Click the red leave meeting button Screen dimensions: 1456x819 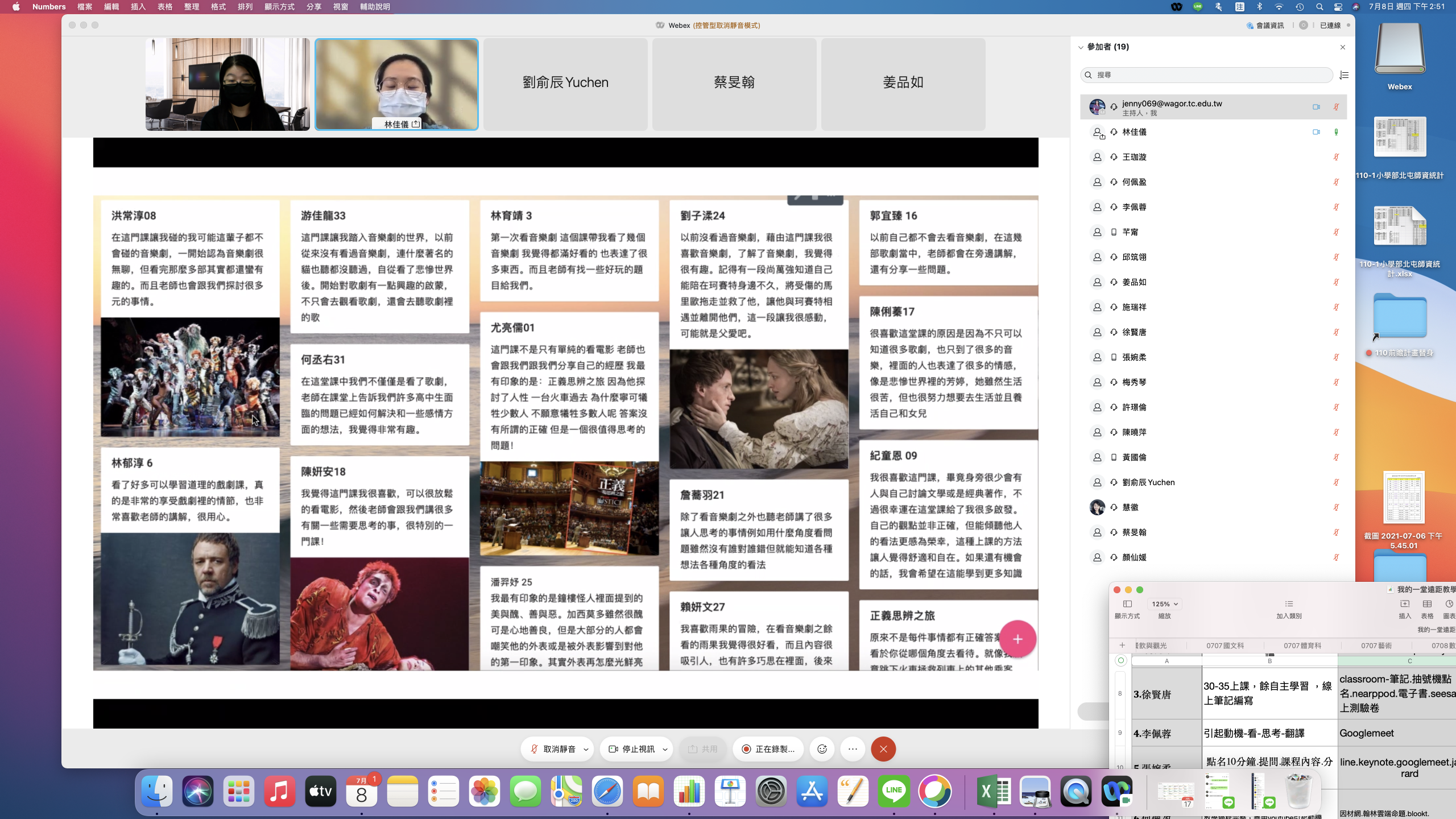point(883,749)
